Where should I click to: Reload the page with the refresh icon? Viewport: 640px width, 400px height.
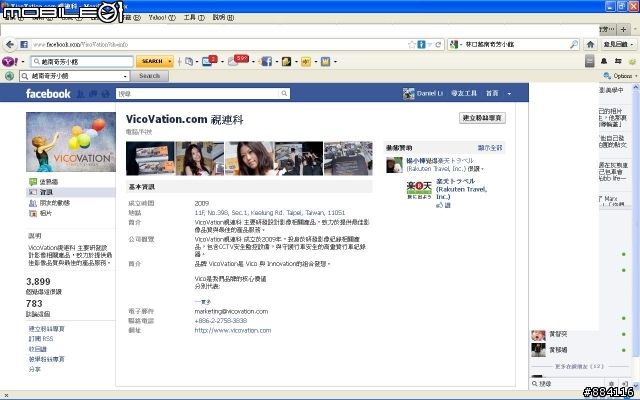pyautogui.click(x=438, y=44)
